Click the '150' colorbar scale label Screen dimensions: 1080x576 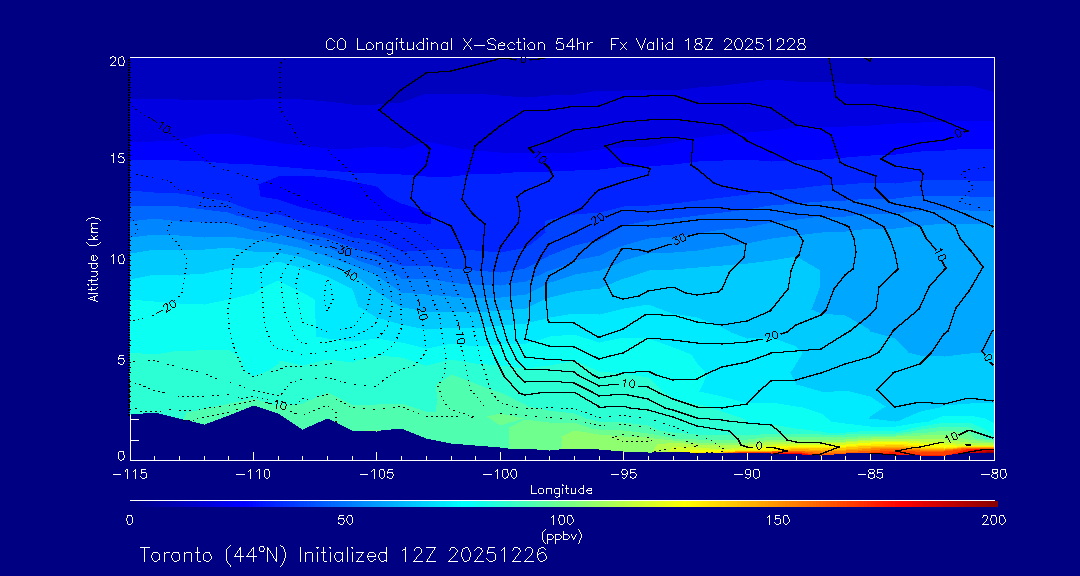(777, 520)
